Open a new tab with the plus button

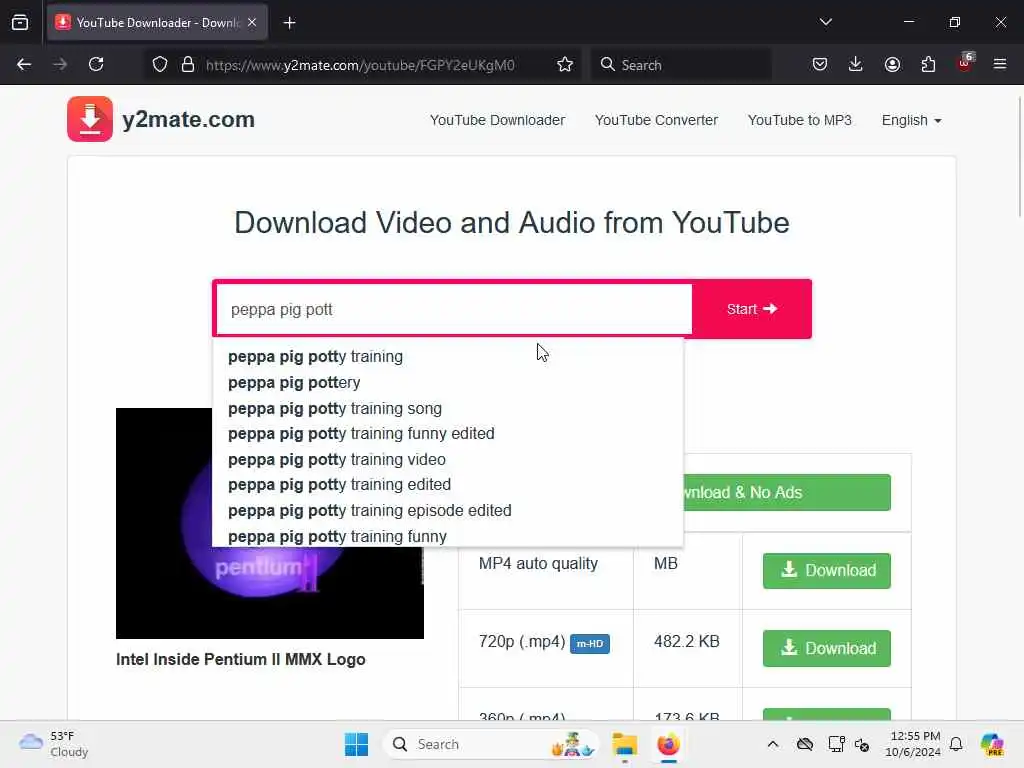coord(289,23)
